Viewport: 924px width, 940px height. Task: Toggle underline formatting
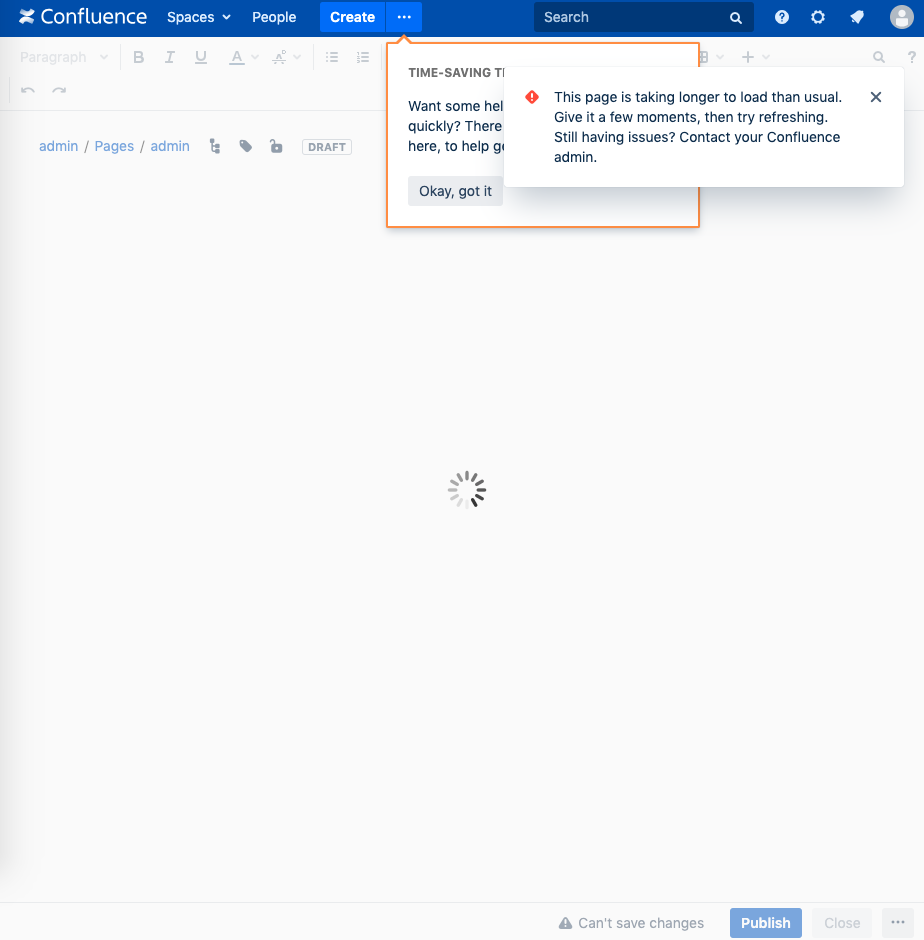coord(201,57)
